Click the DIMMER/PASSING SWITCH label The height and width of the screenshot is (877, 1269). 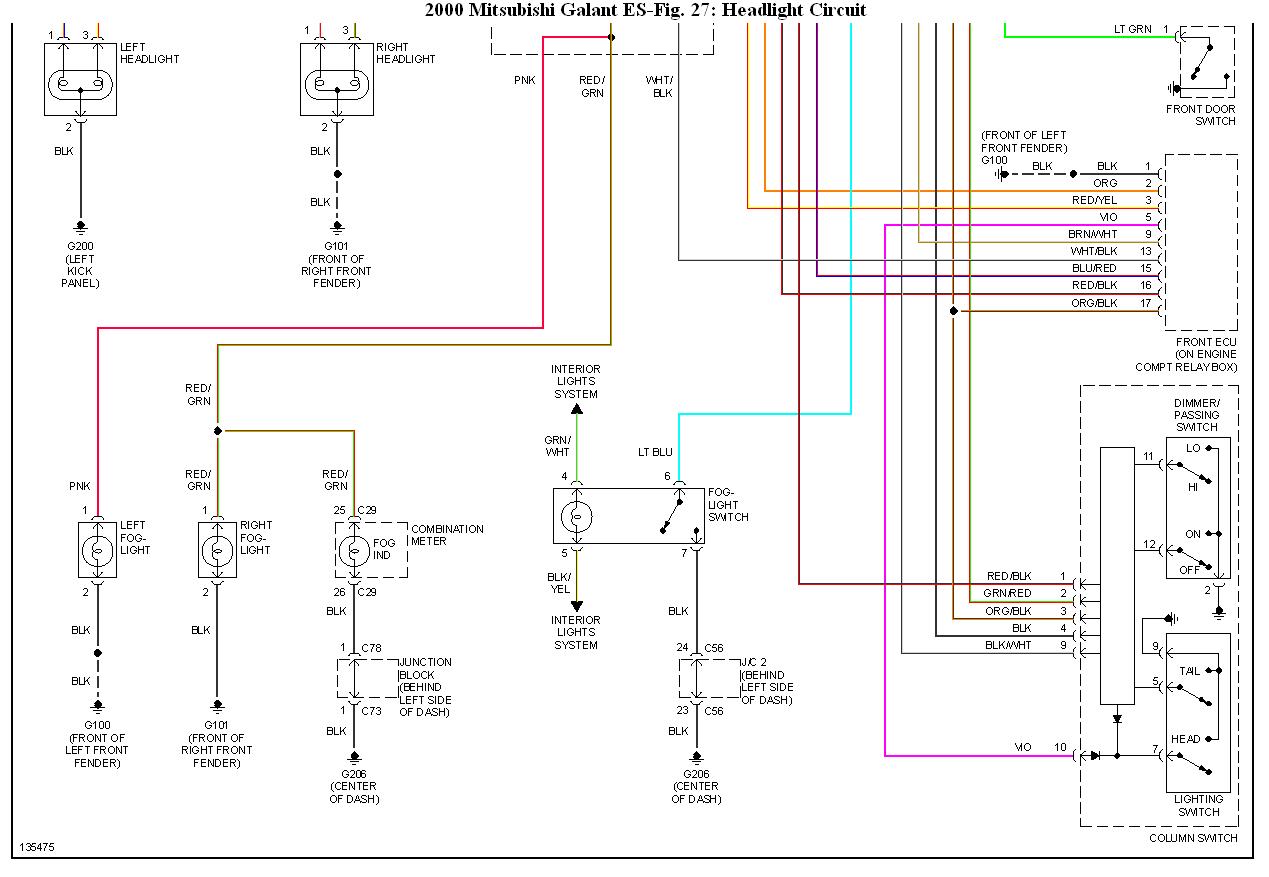click(1196, 415)
